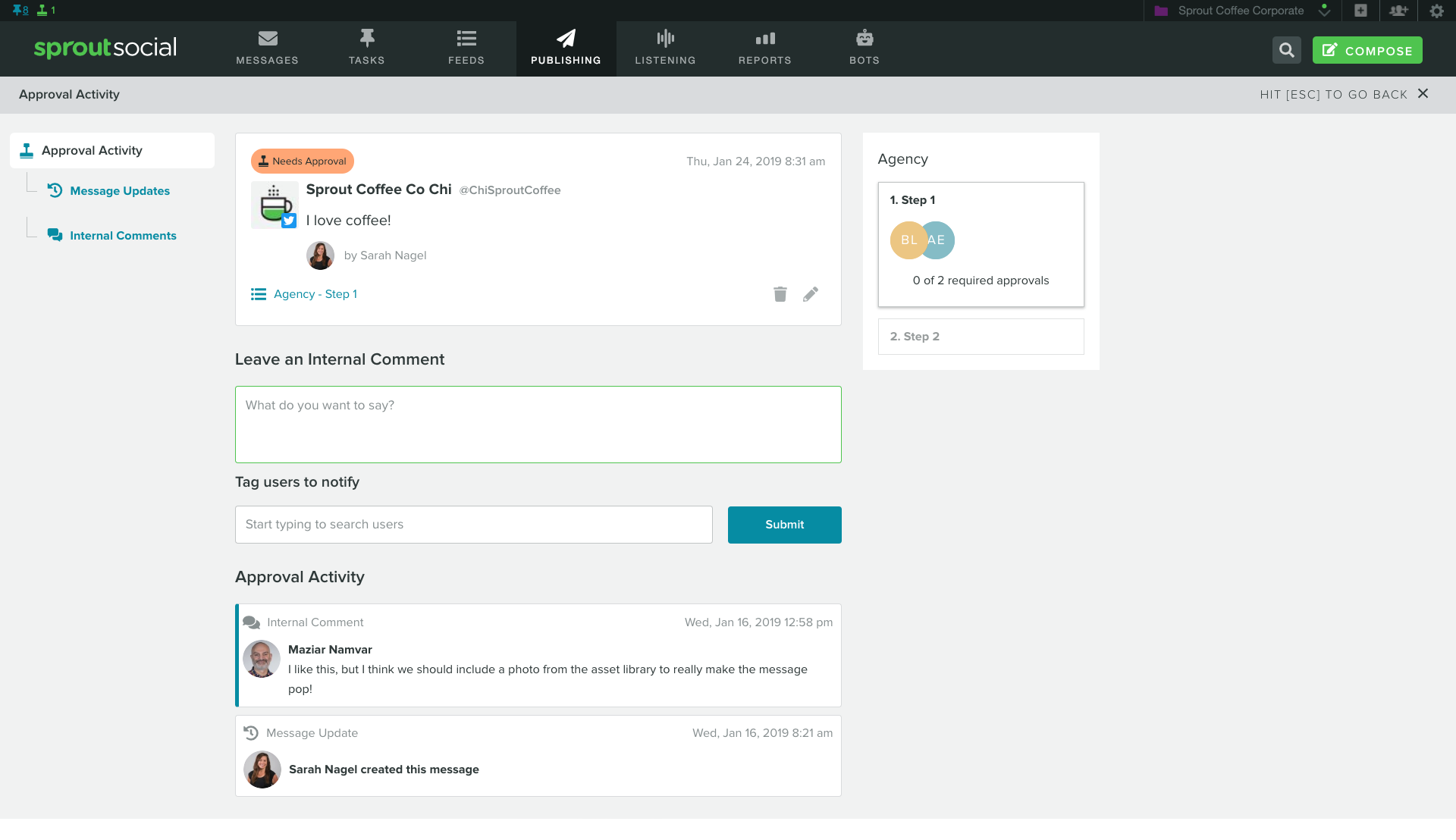
Task: Open the pinned tasks counter showing 8
Action: (20, 10)
